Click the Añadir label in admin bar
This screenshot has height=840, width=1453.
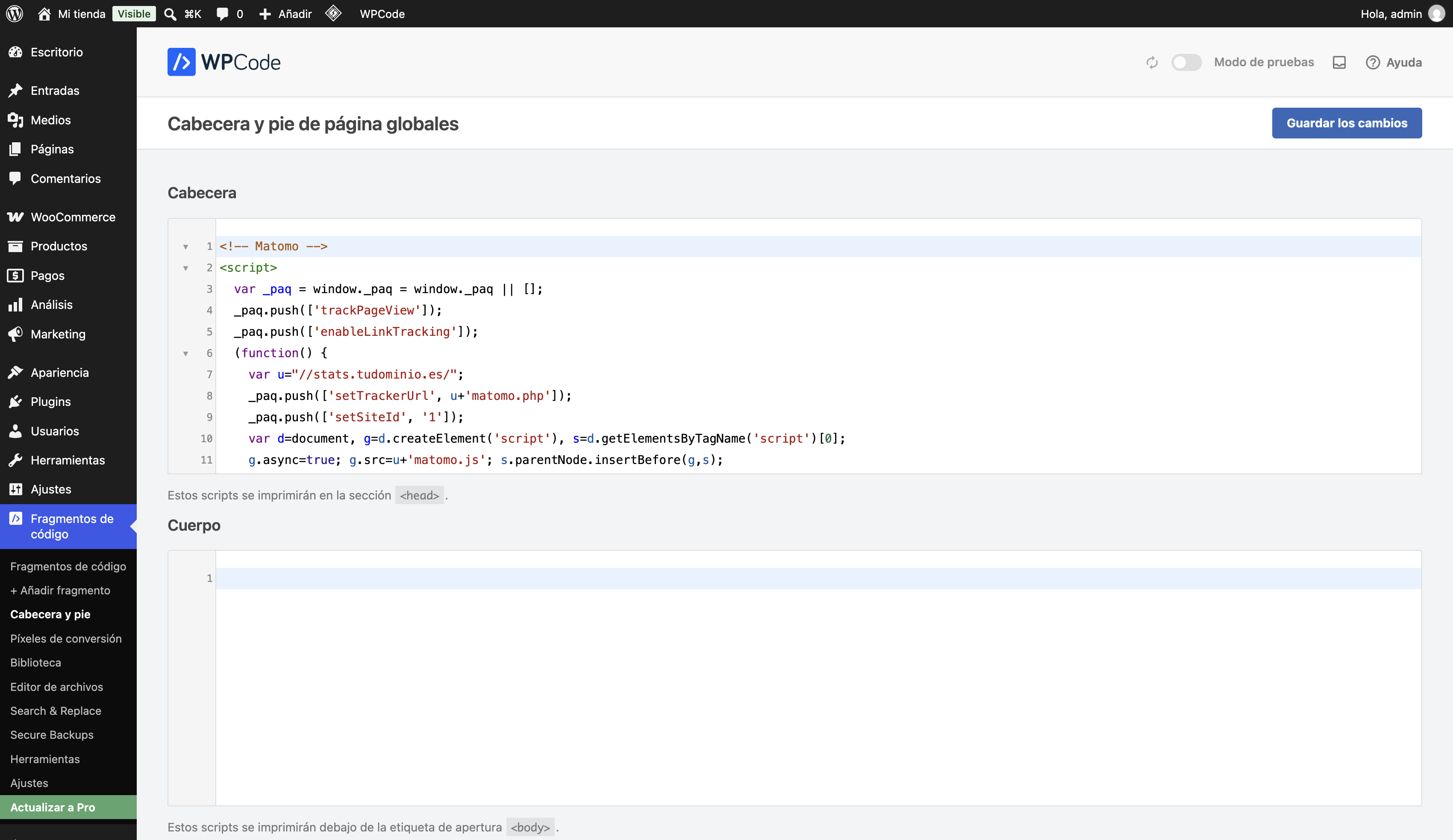(x=294, y=14)
